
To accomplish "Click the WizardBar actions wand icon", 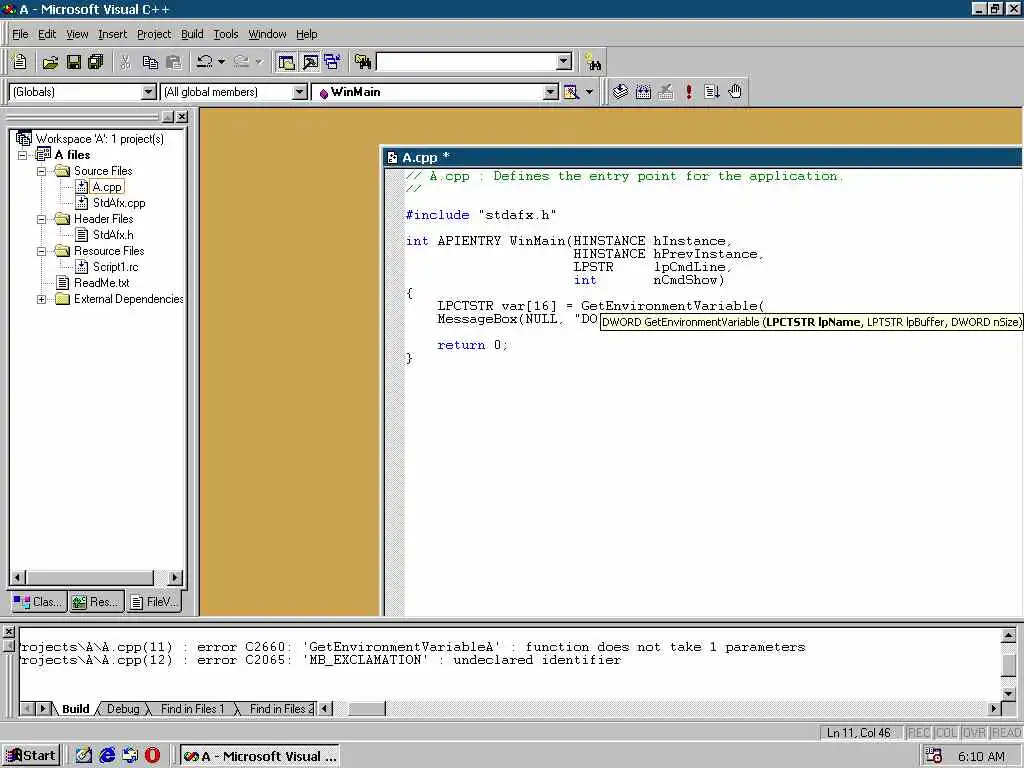I will pyautogui.click(x=571, y=92).
